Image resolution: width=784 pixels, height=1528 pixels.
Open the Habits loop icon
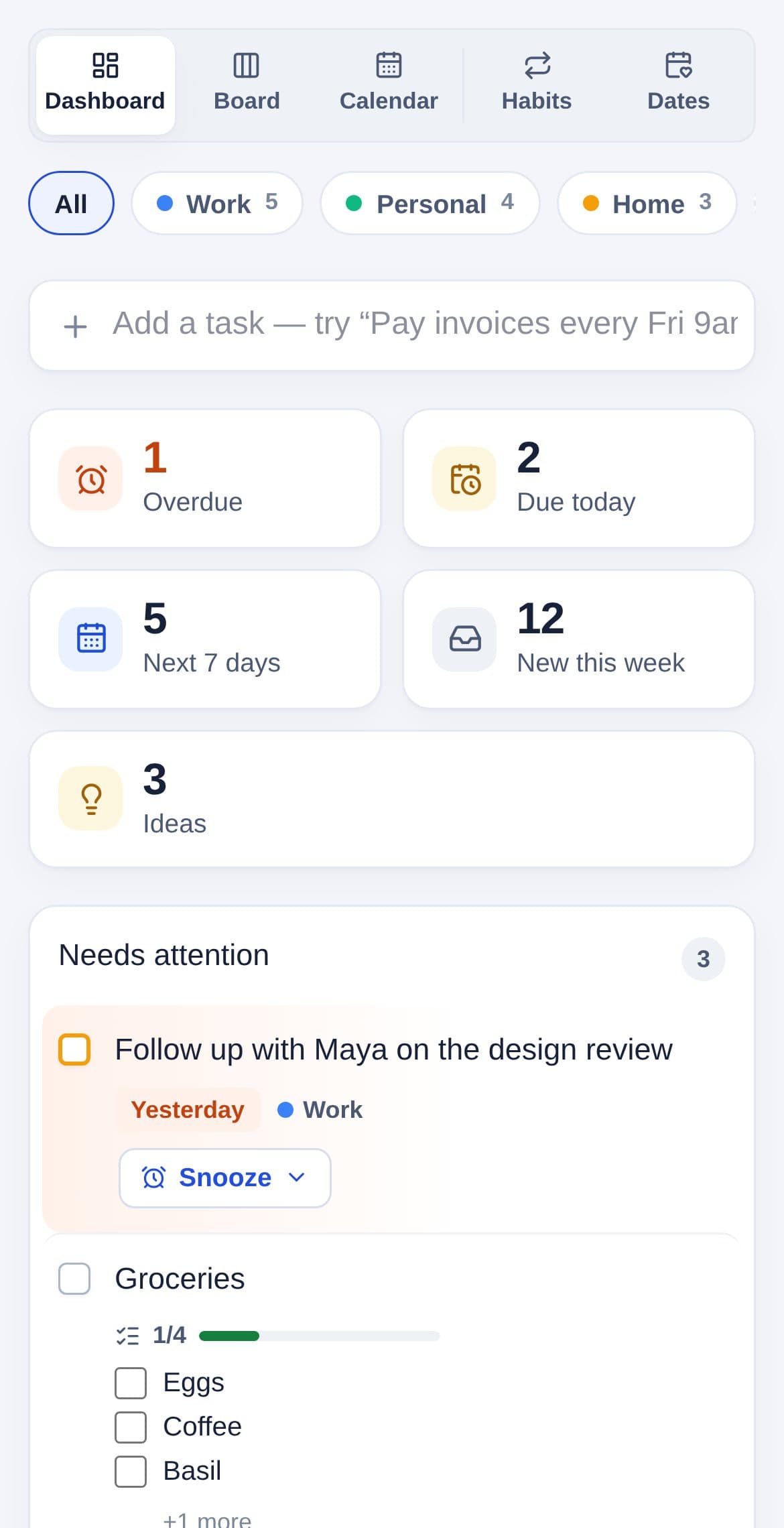click(537, 66)
